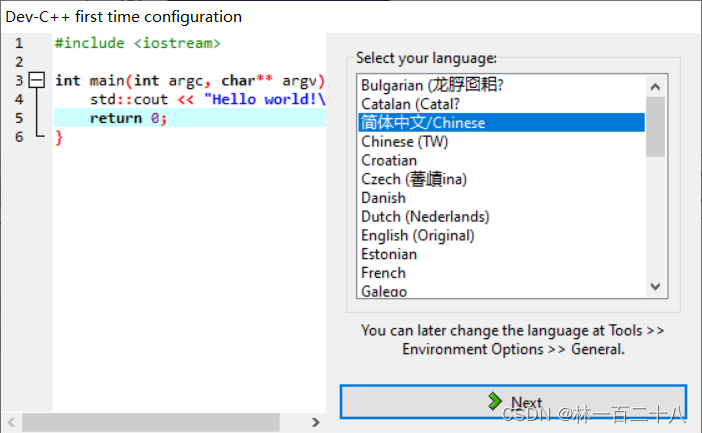Click the int main code line
The image size is (702, 433).
coord(190,81)
